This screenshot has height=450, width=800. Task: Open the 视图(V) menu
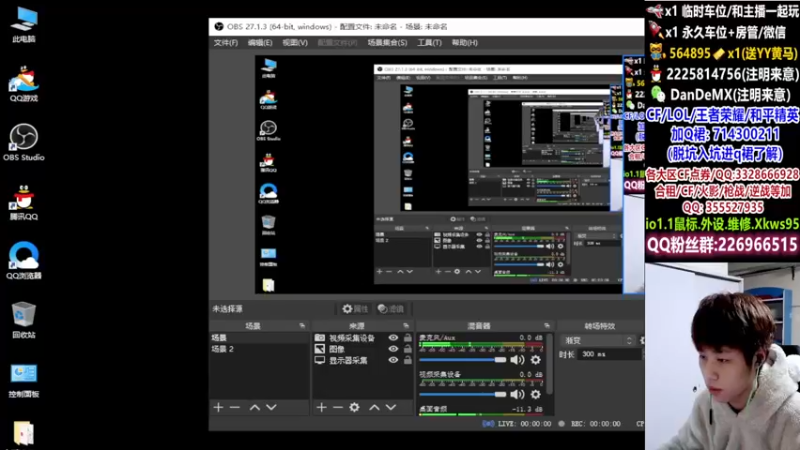coord(295,43)
